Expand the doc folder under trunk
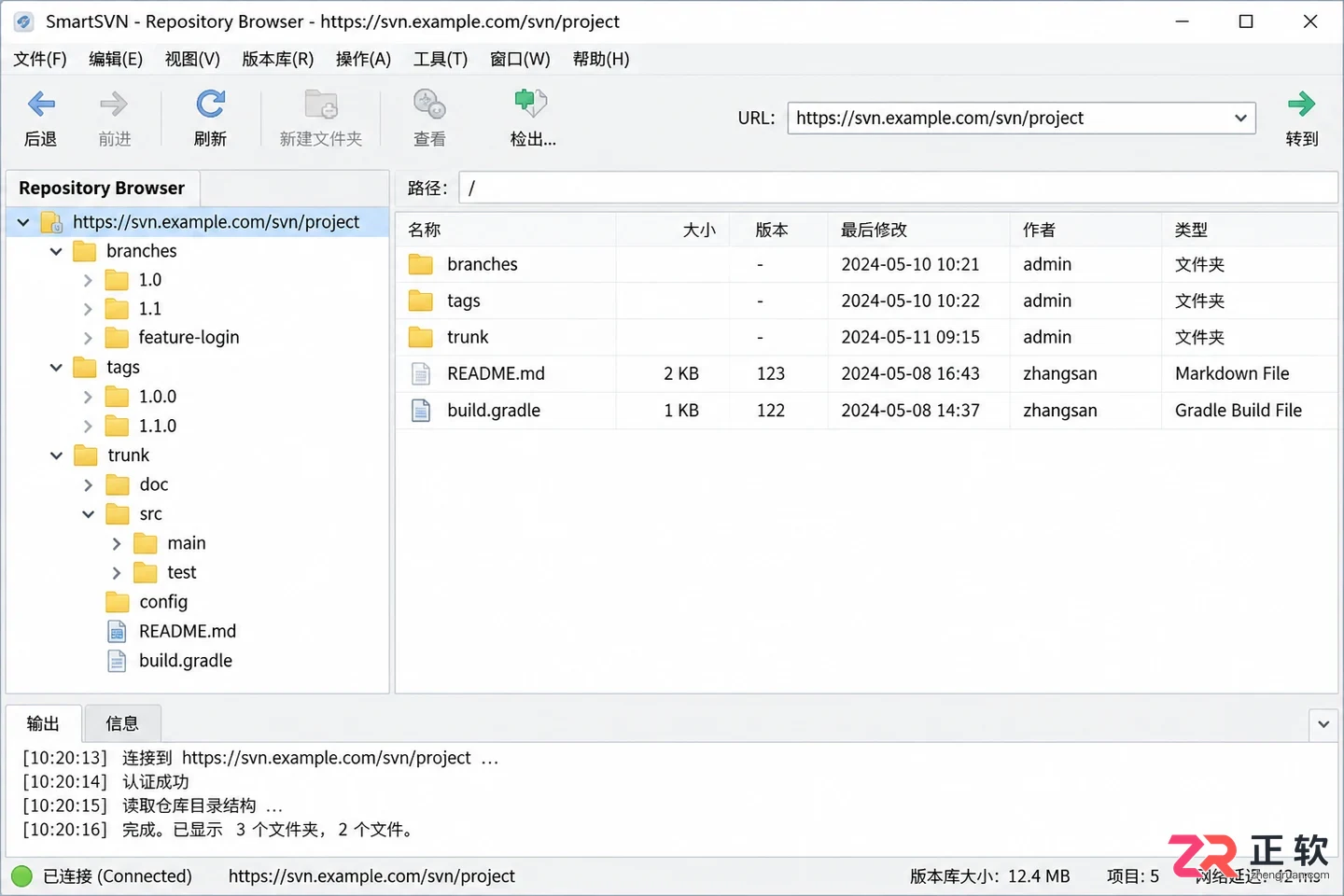 click(88, 485)
